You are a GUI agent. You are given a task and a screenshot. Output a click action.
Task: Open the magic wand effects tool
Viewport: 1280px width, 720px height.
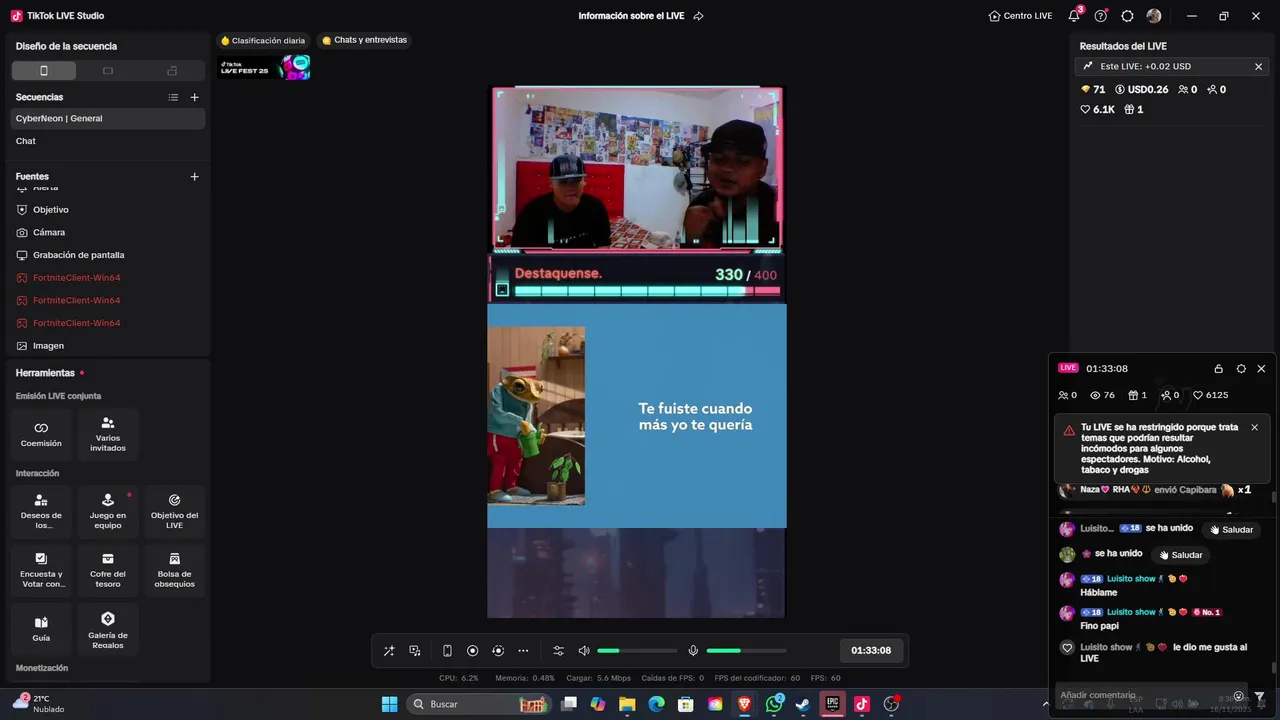[389, 651]
